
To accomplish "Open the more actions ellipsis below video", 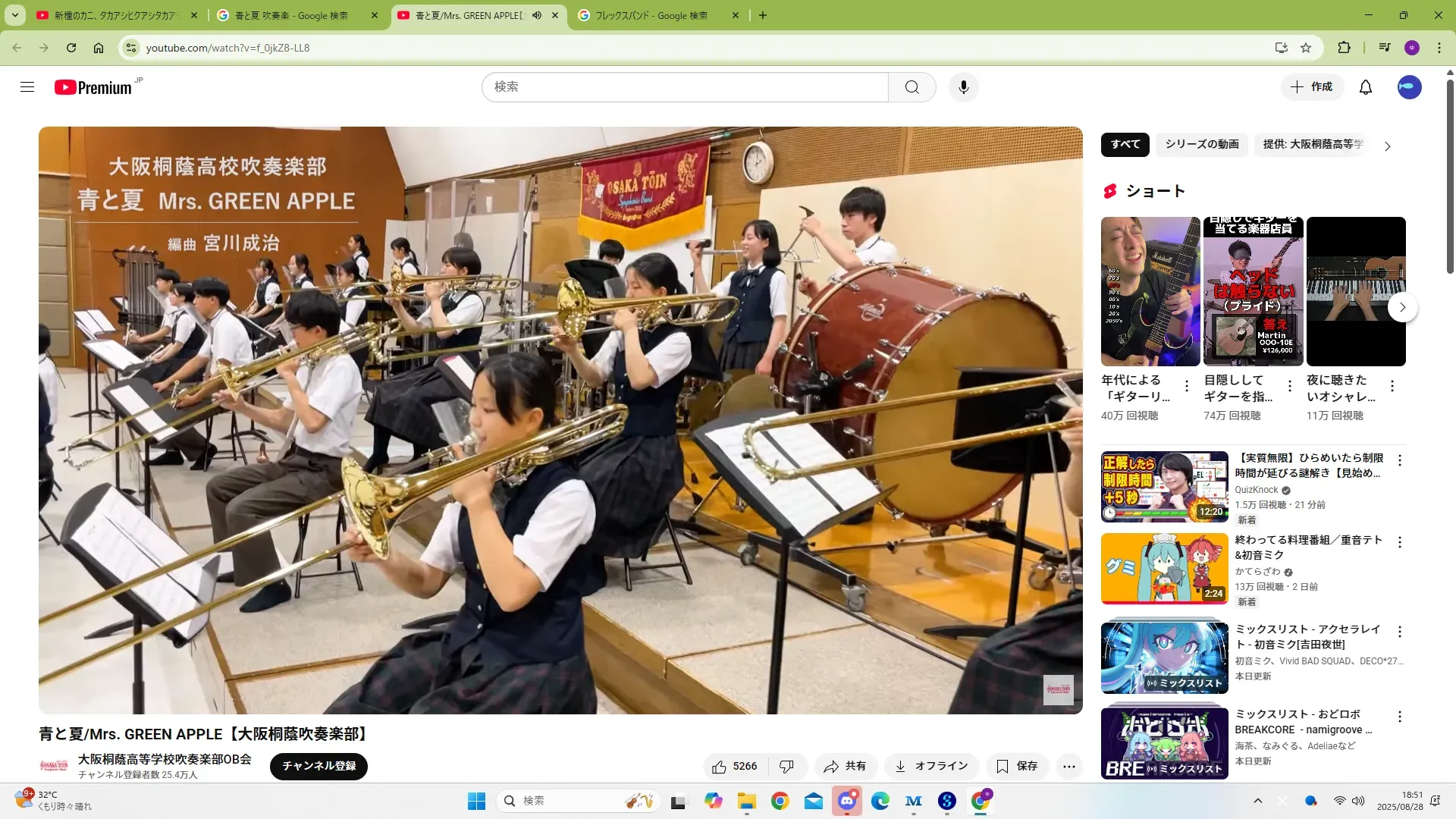I will (1068, 766).
